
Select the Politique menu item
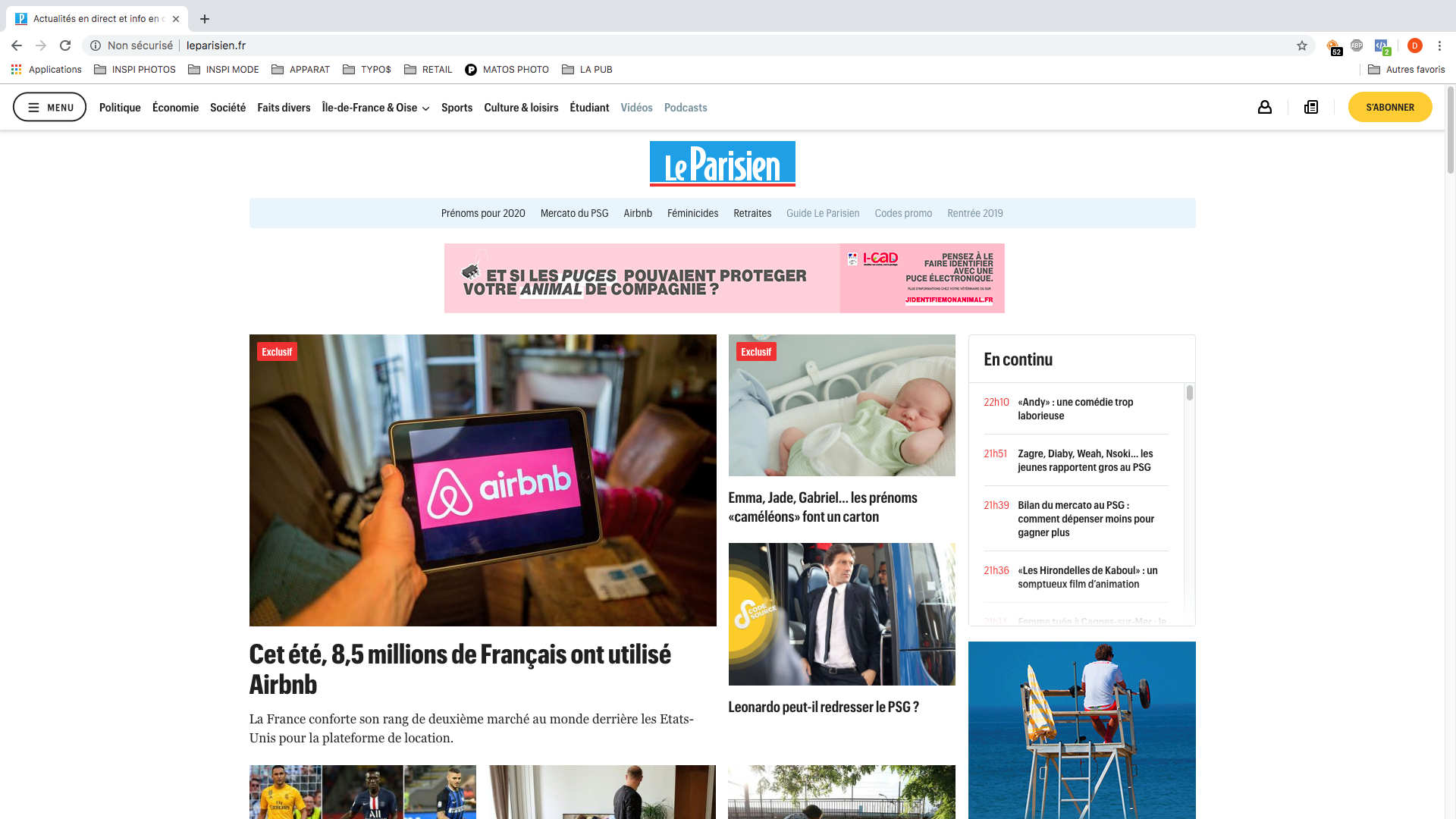coord(120,108)
